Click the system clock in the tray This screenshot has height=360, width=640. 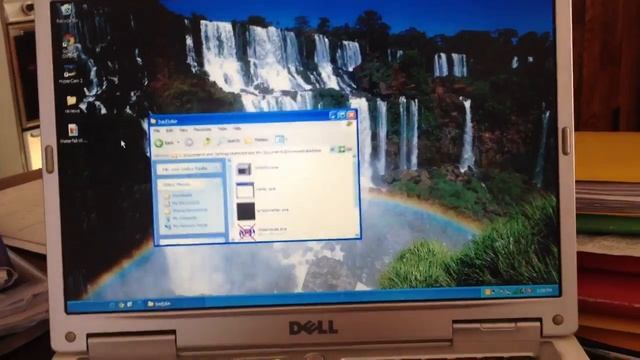click(x=544, y=291)
